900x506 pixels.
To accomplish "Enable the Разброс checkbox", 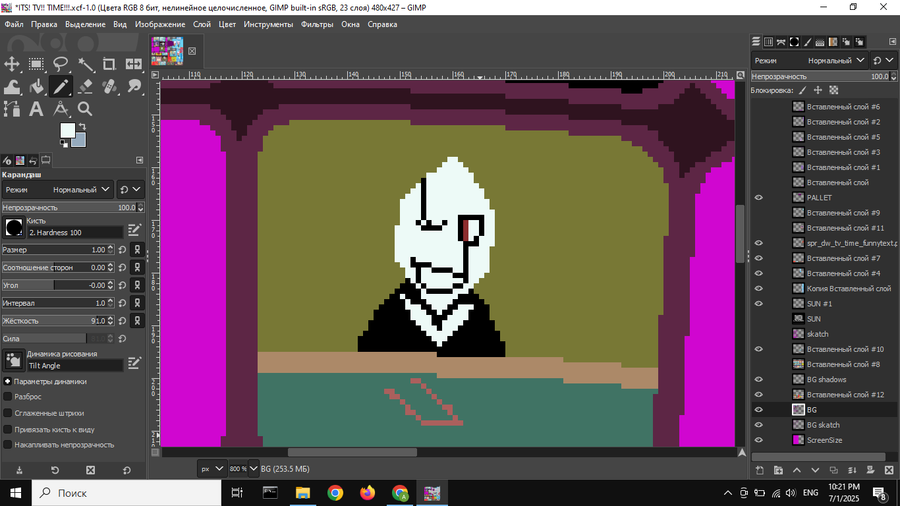I will click(x=7, y=396).
